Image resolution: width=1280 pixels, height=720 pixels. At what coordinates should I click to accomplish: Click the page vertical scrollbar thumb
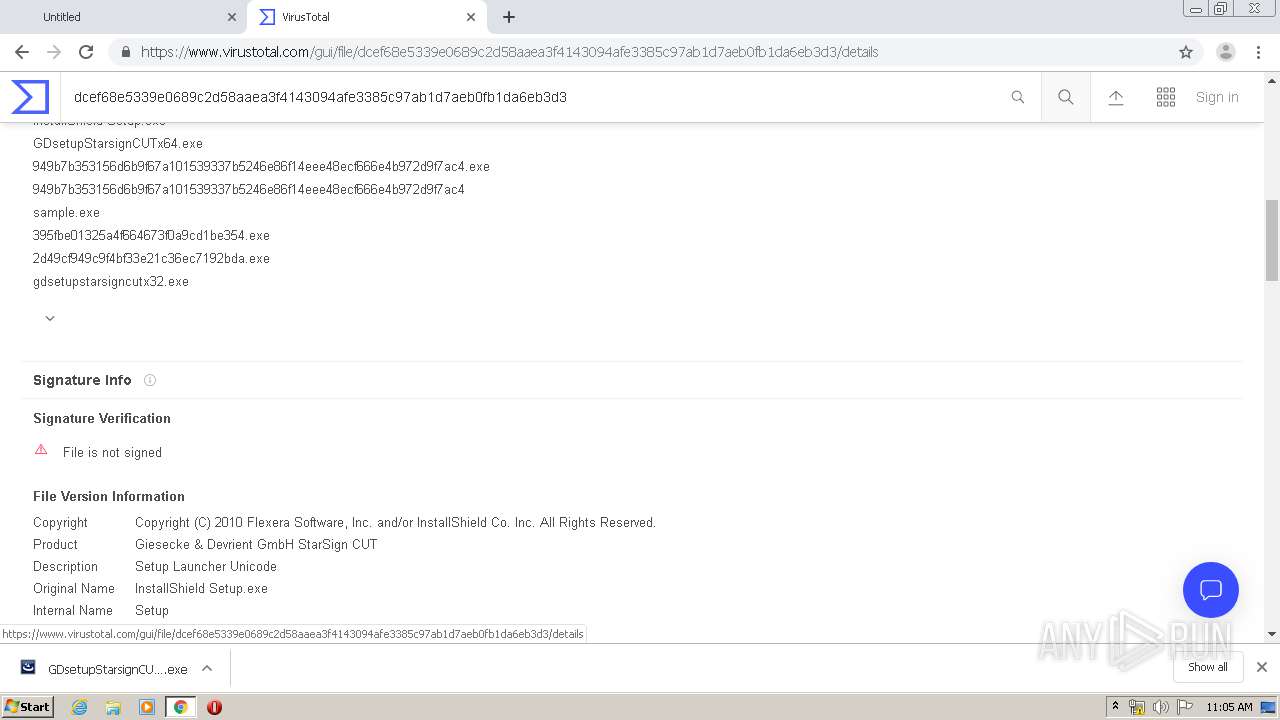tap(1272, 240)
